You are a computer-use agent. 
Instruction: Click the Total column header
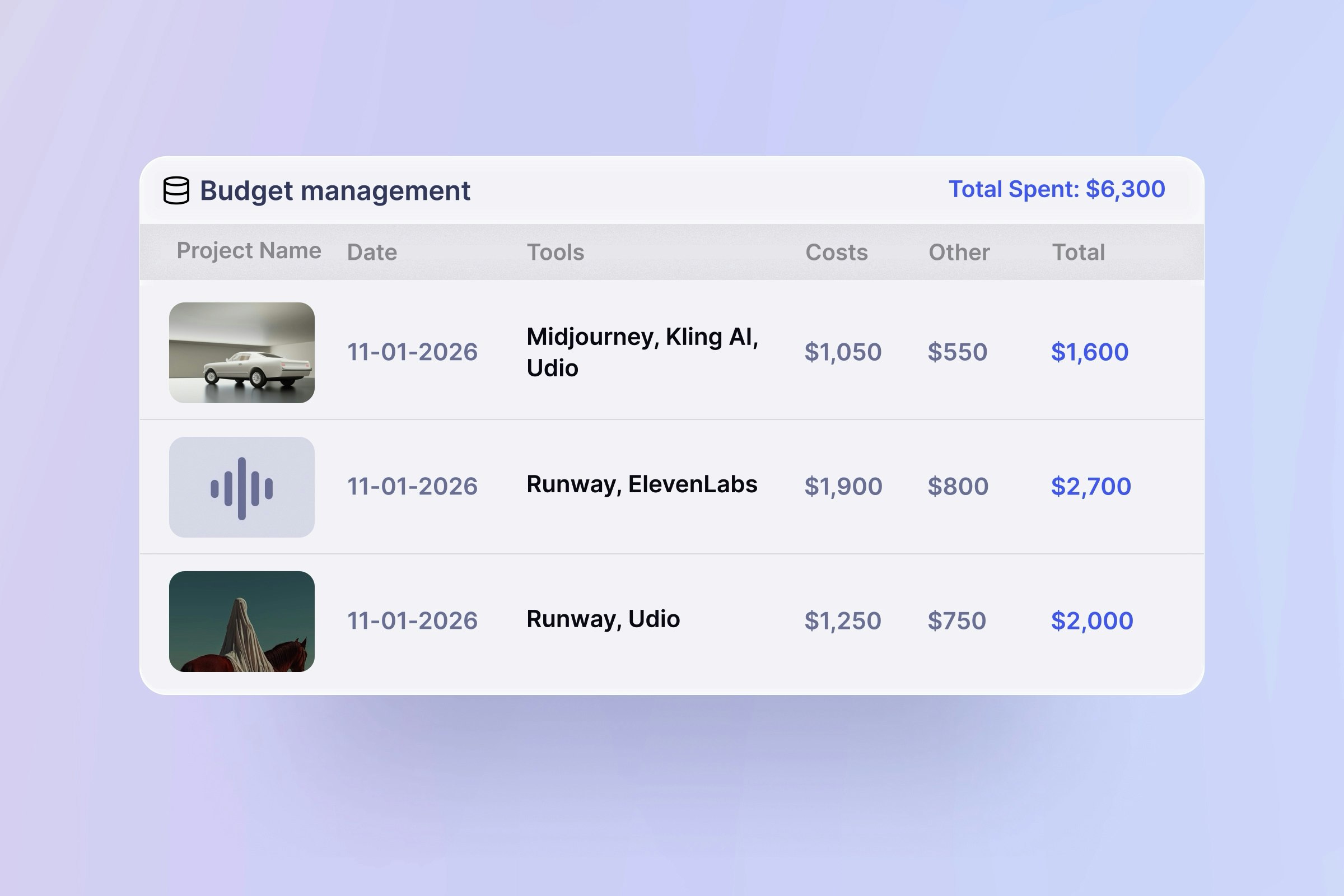tap(1079, 252)
